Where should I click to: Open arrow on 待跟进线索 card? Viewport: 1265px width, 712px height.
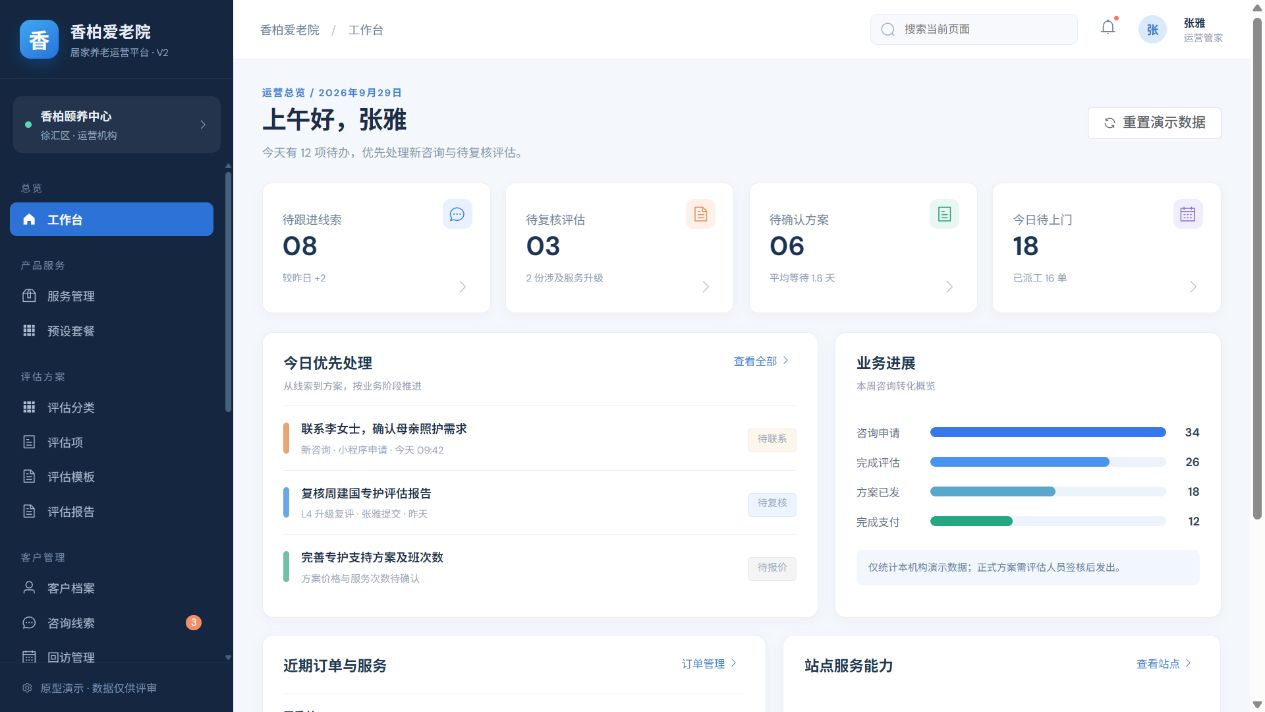(x=463, y=287)
